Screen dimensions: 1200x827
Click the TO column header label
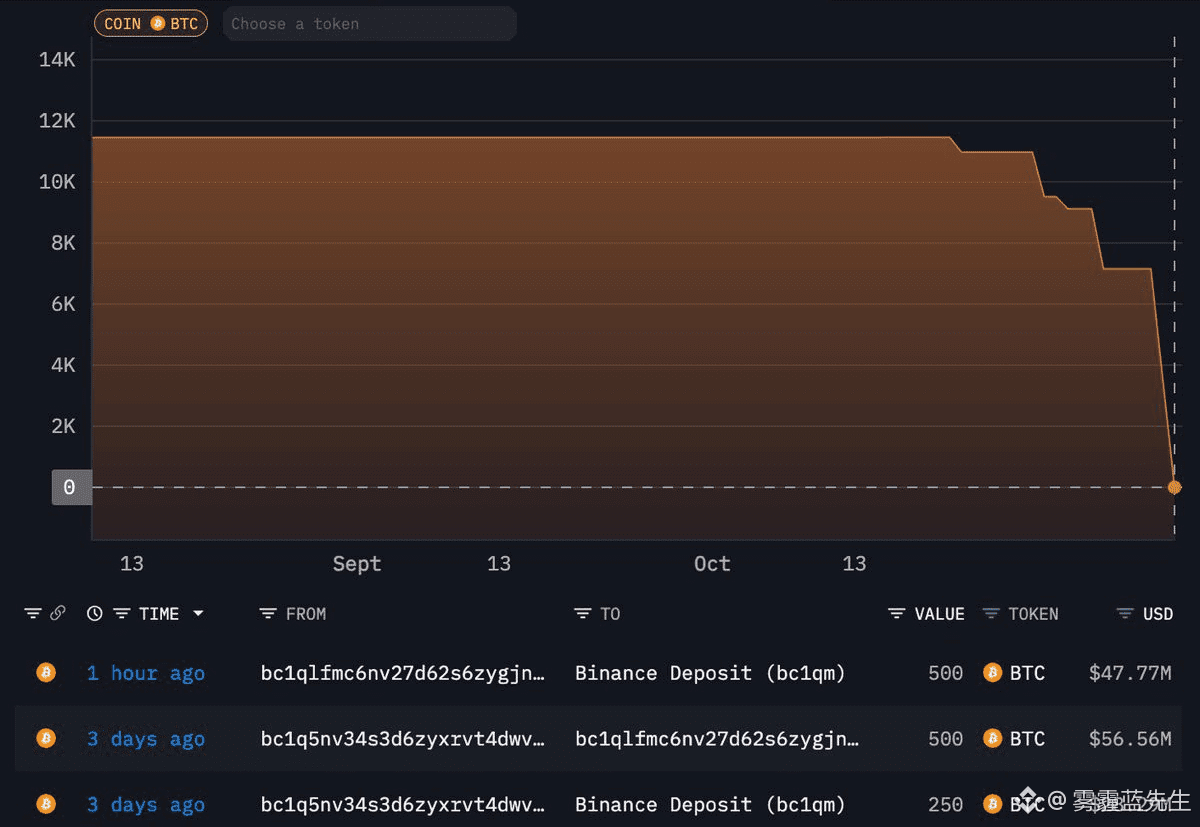tap(610, 614)
